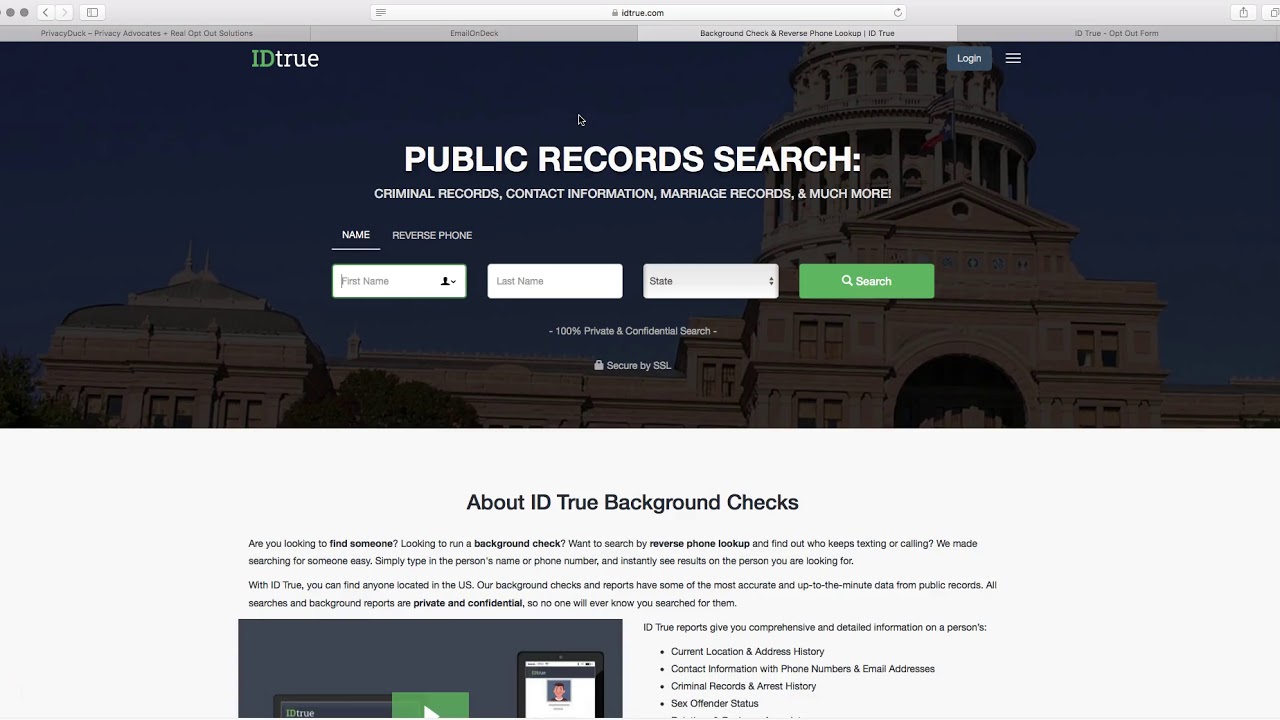Image resolution: width=1280 pixels, height=720 pixels.
Task: Select the NAME search tab
Action: (x=356, y=235)
